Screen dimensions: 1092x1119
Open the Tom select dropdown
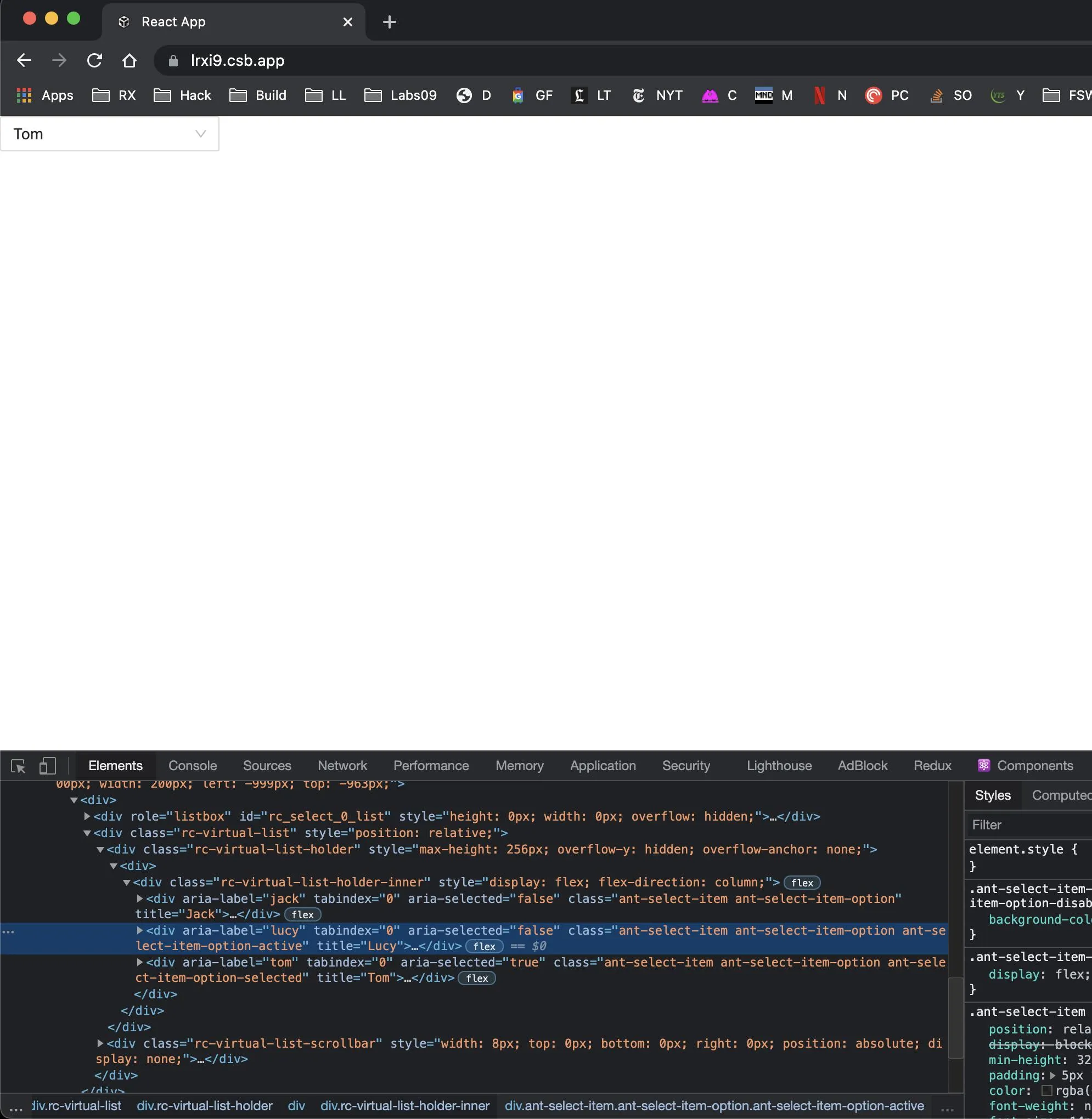coord(110,134)
